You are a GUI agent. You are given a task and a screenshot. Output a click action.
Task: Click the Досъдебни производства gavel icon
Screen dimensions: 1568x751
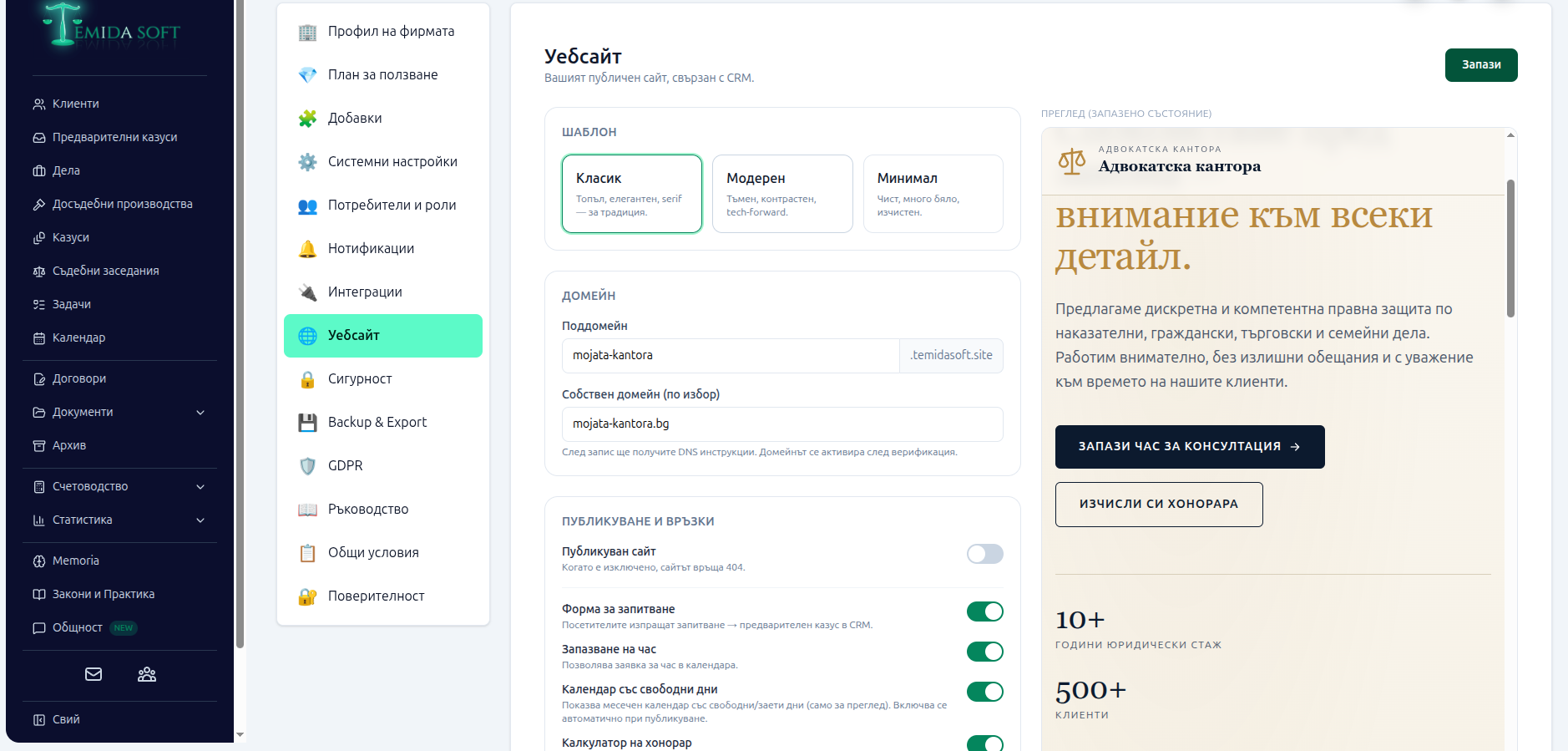pyautogui.click(x=39, y=205)
